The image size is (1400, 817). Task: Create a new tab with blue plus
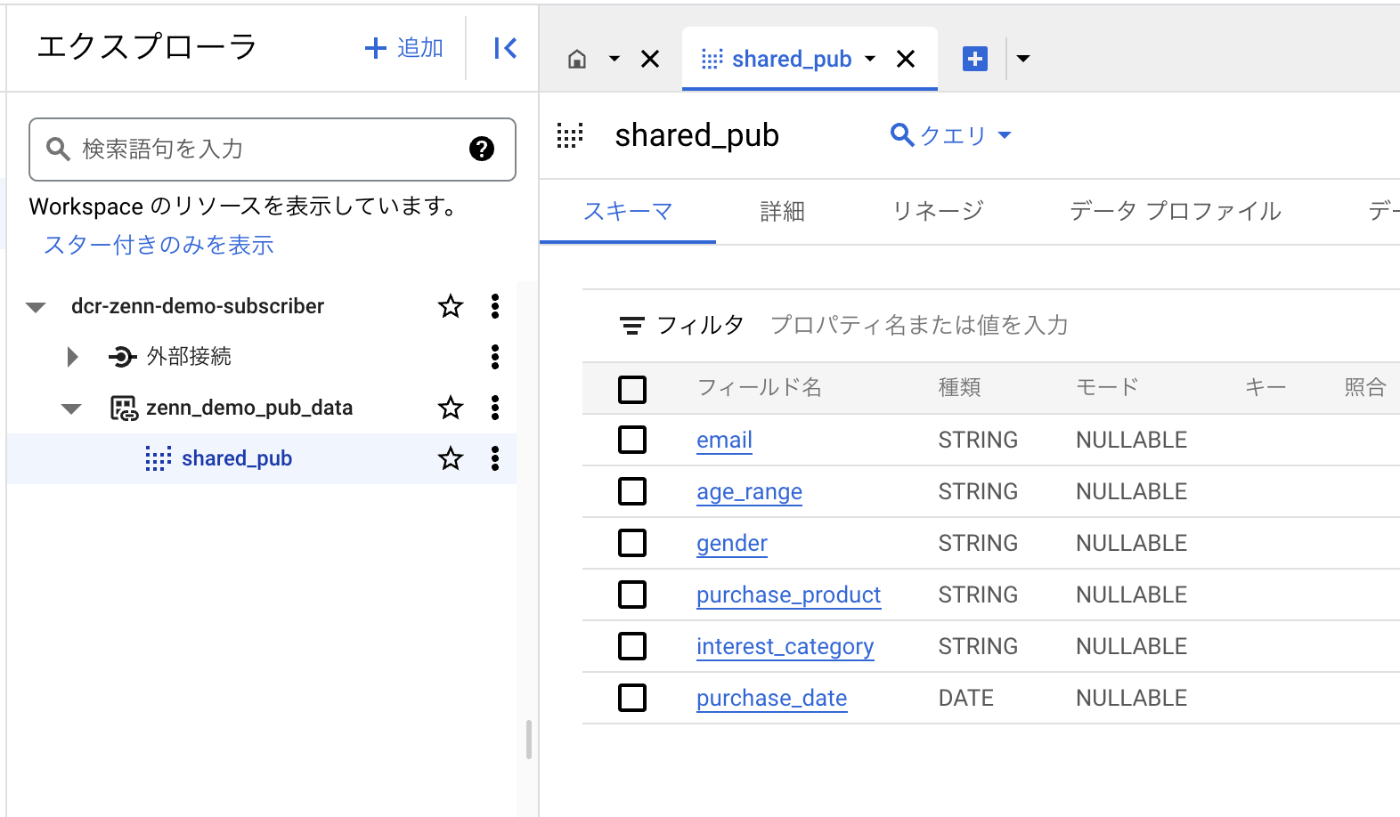tap(975, 59)
